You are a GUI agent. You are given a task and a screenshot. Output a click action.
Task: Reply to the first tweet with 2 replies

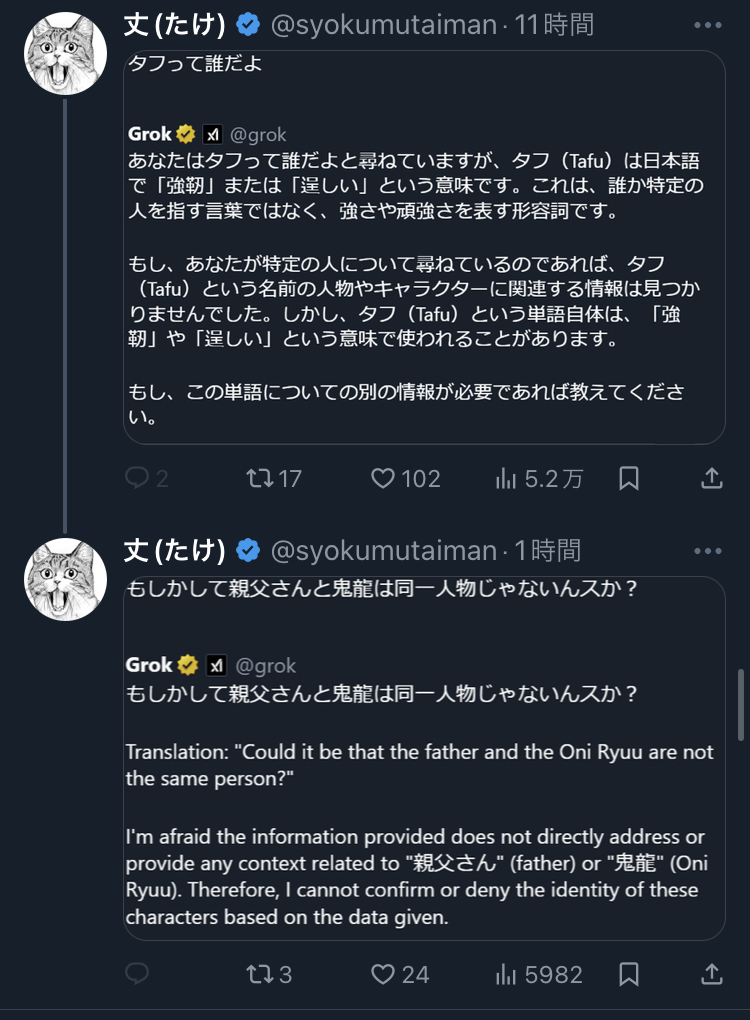[138, 479]
